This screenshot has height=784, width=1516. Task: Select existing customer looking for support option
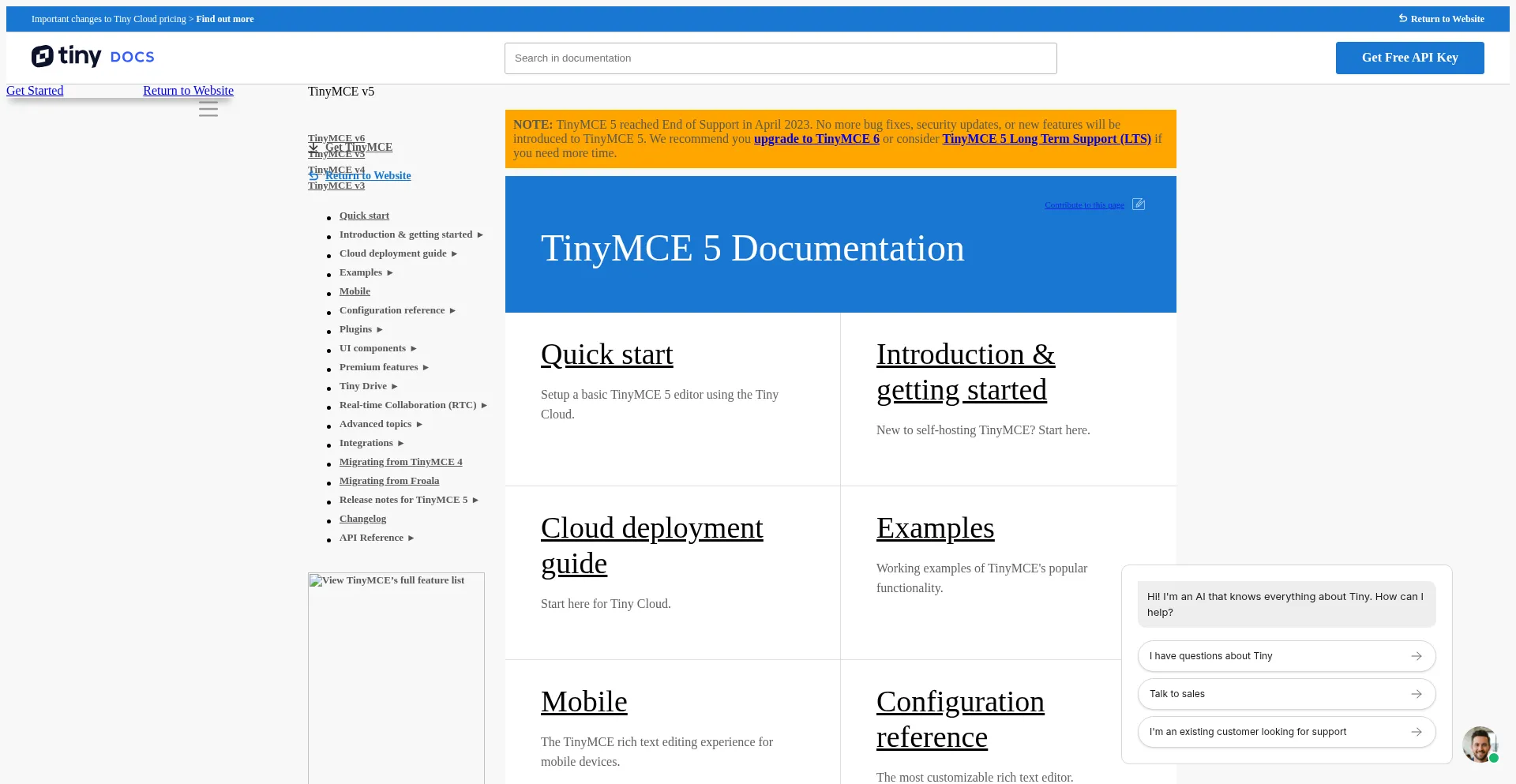[x=1286, y=732]
